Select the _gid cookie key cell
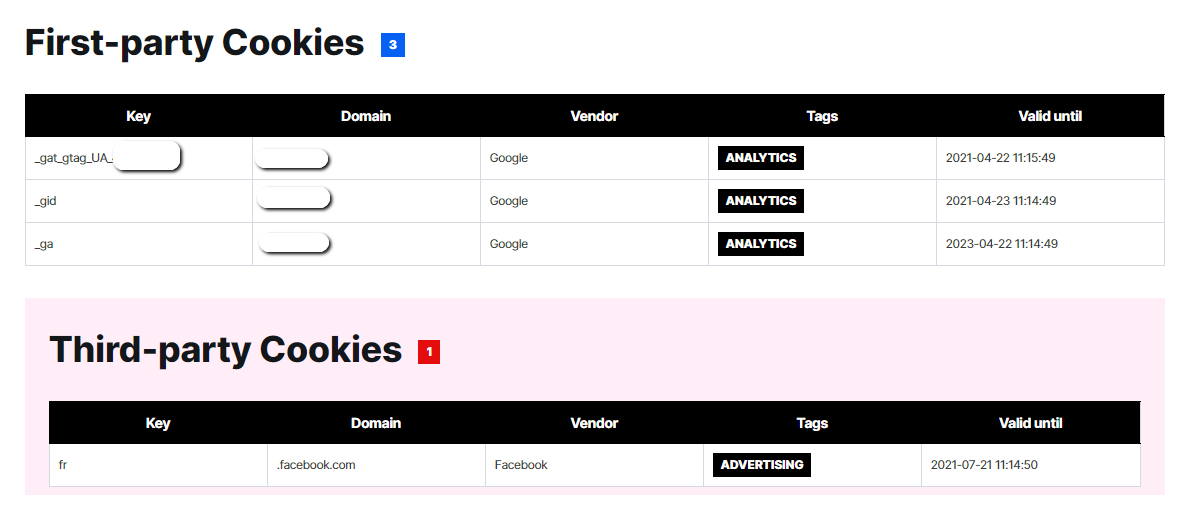This screenshot has width=1186, height=525. 45,201
